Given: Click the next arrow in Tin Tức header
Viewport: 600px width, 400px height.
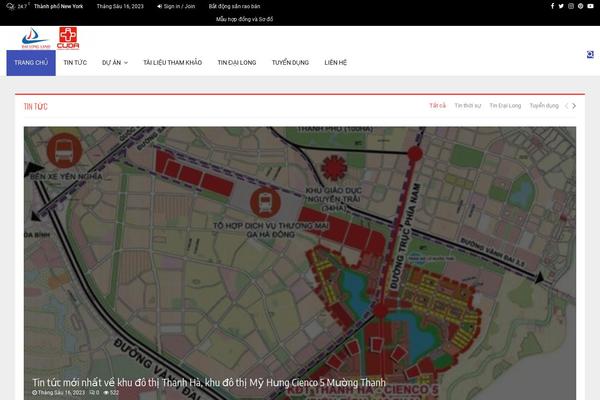Looking at the screenshot, I should coord(574,106).
